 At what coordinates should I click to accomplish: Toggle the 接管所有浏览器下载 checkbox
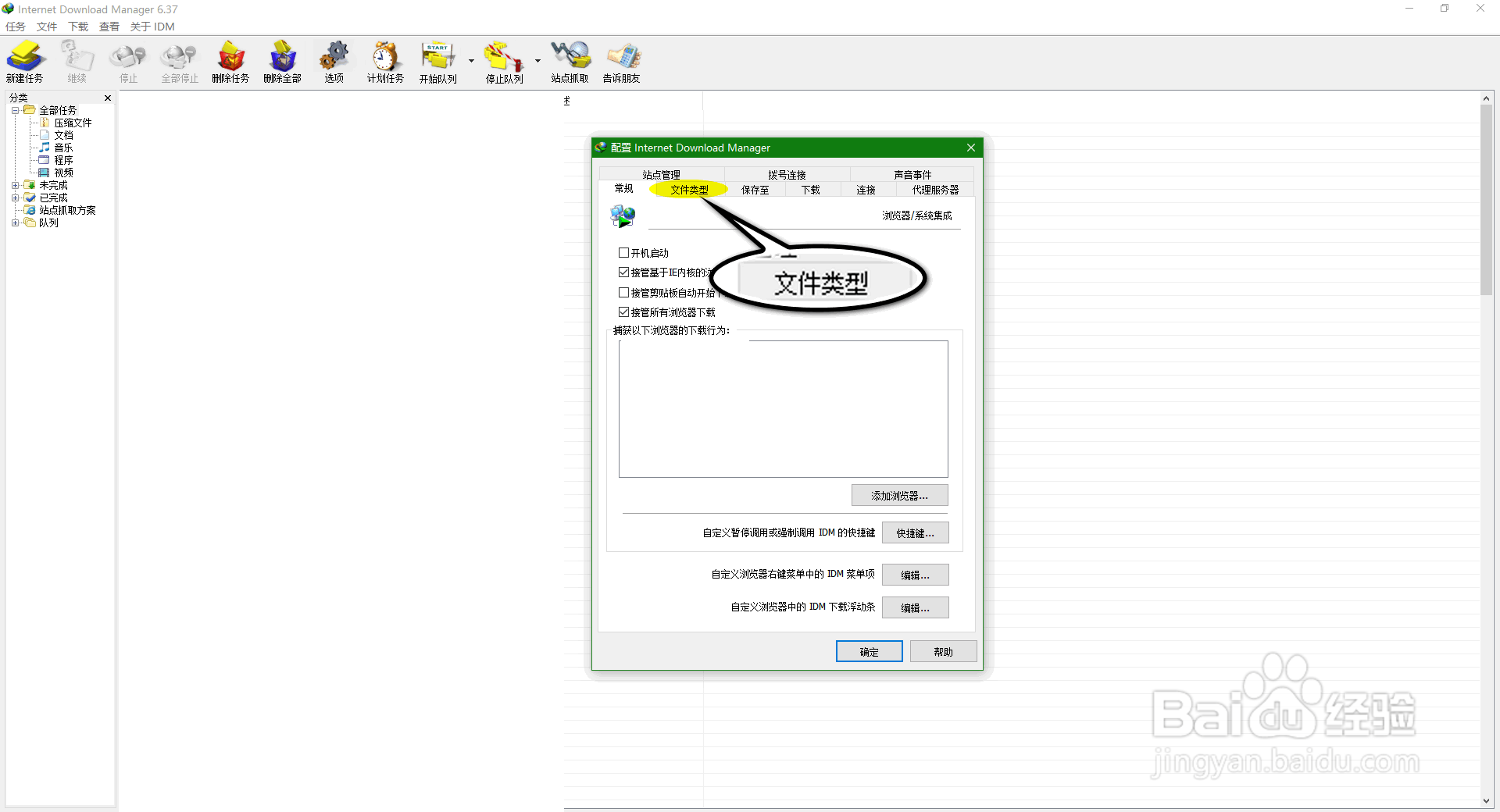pos(623,312)
